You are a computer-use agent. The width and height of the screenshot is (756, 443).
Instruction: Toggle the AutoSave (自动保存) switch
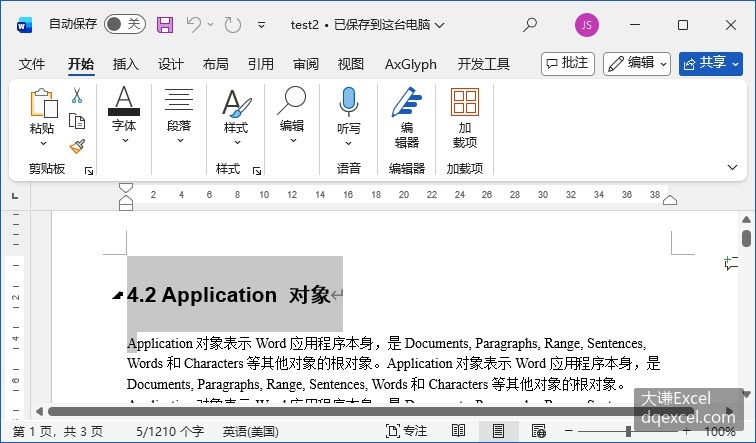point(124,24)
